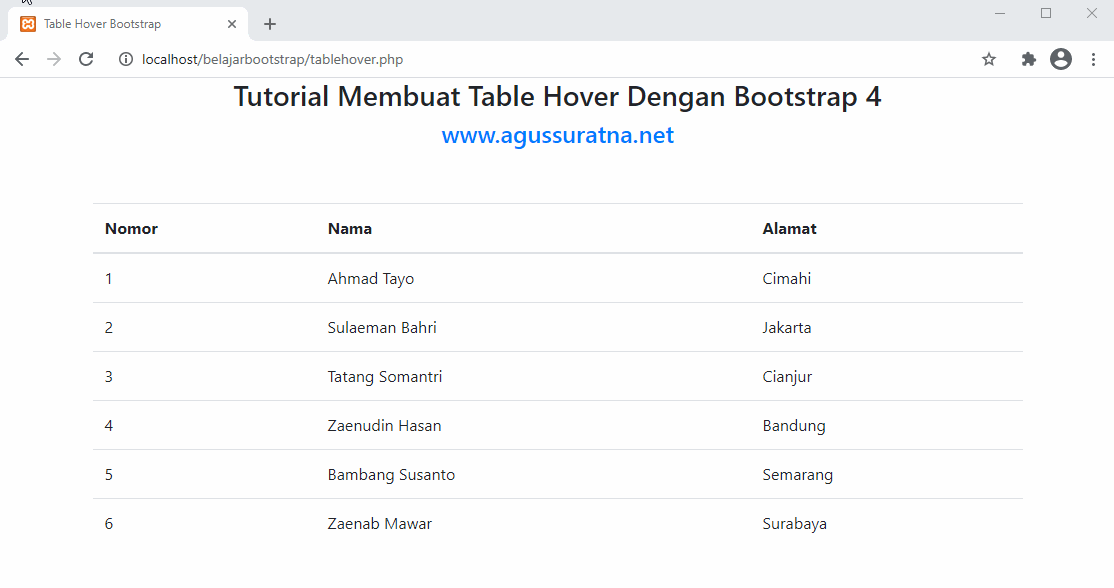Viewport: 1114px width, 588px height.
Task: Click the row for Ahmad Tayo
Action: tap(371, 278)
